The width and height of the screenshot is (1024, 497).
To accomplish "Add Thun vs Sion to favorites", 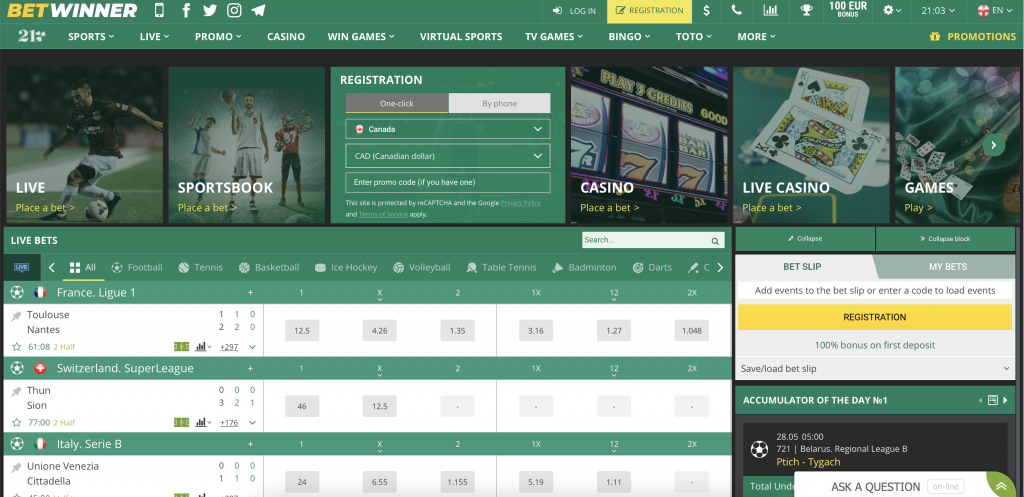I will point(16,423).
